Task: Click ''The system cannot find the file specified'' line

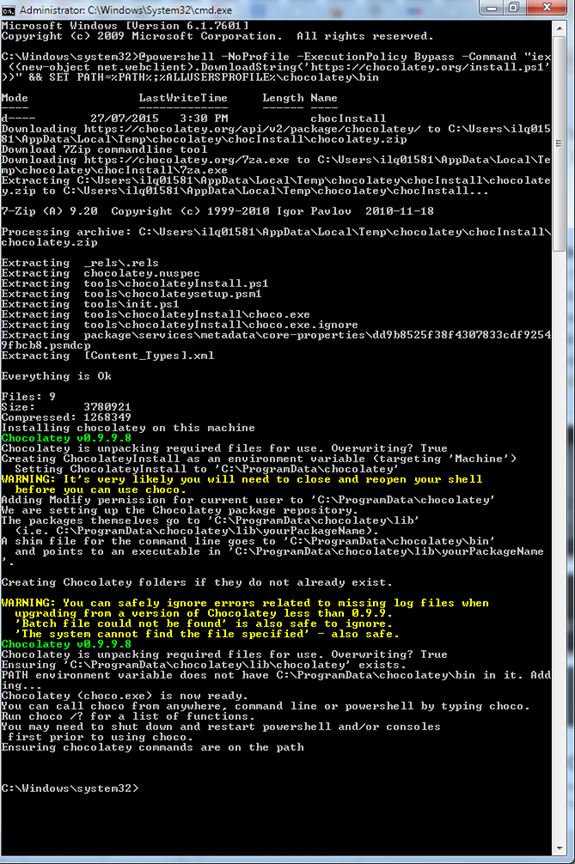Action: pos(207,634)
